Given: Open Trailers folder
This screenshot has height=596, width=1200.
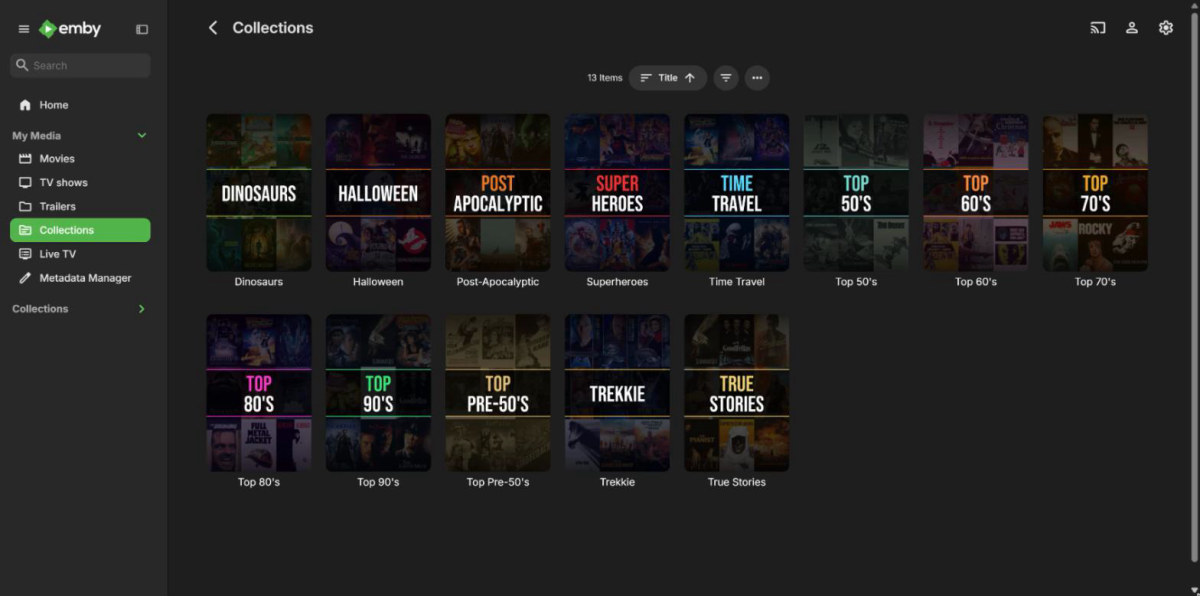Looking at the screenshot, I should click(x=80, y=206).
